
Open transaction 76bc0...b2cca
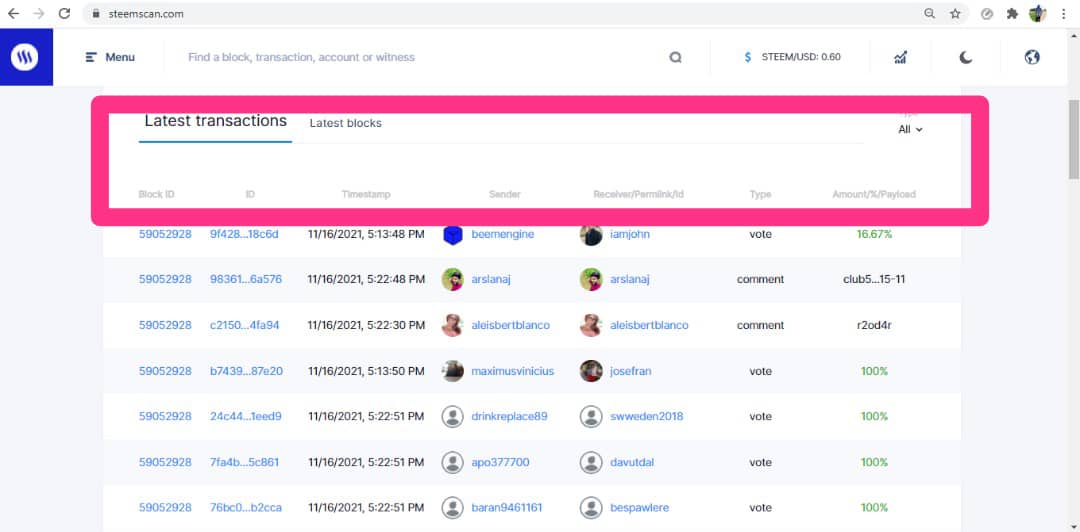coord(246,507)
